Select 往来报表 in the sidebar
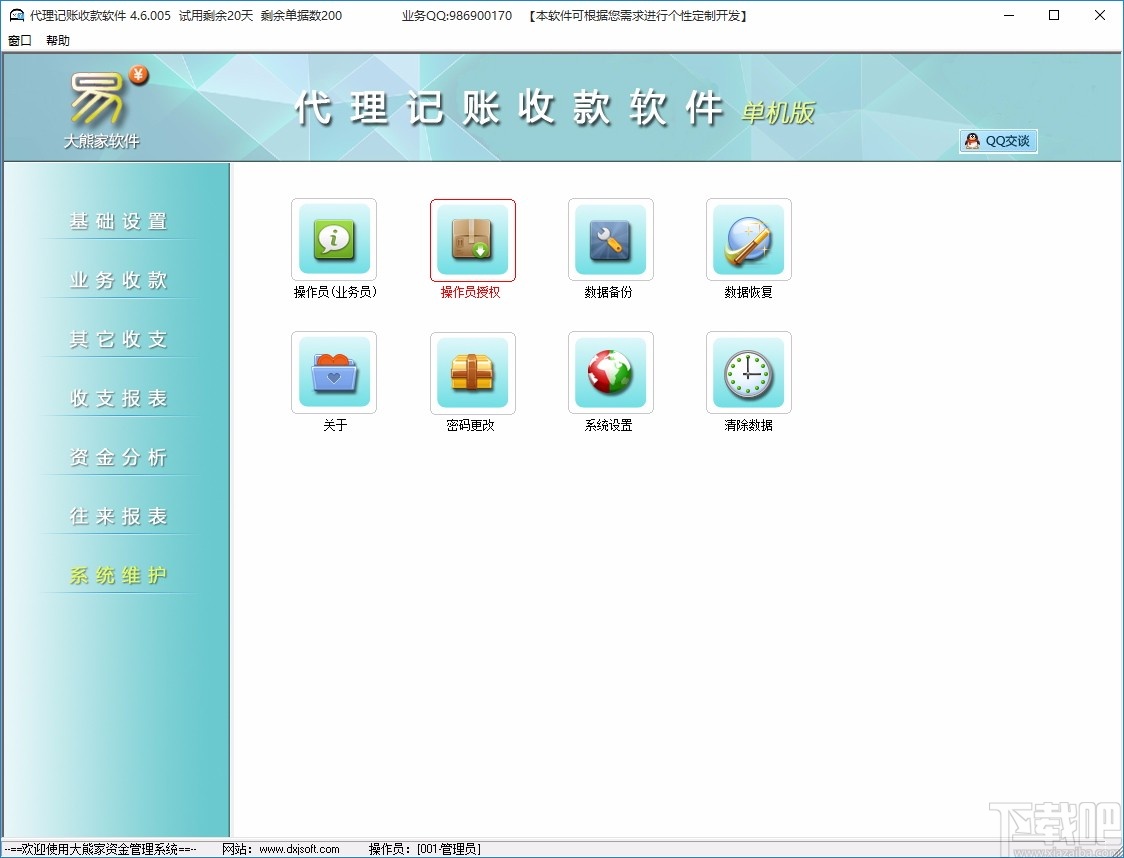Viewport: 1124px width, 858px height. (118, 516)
